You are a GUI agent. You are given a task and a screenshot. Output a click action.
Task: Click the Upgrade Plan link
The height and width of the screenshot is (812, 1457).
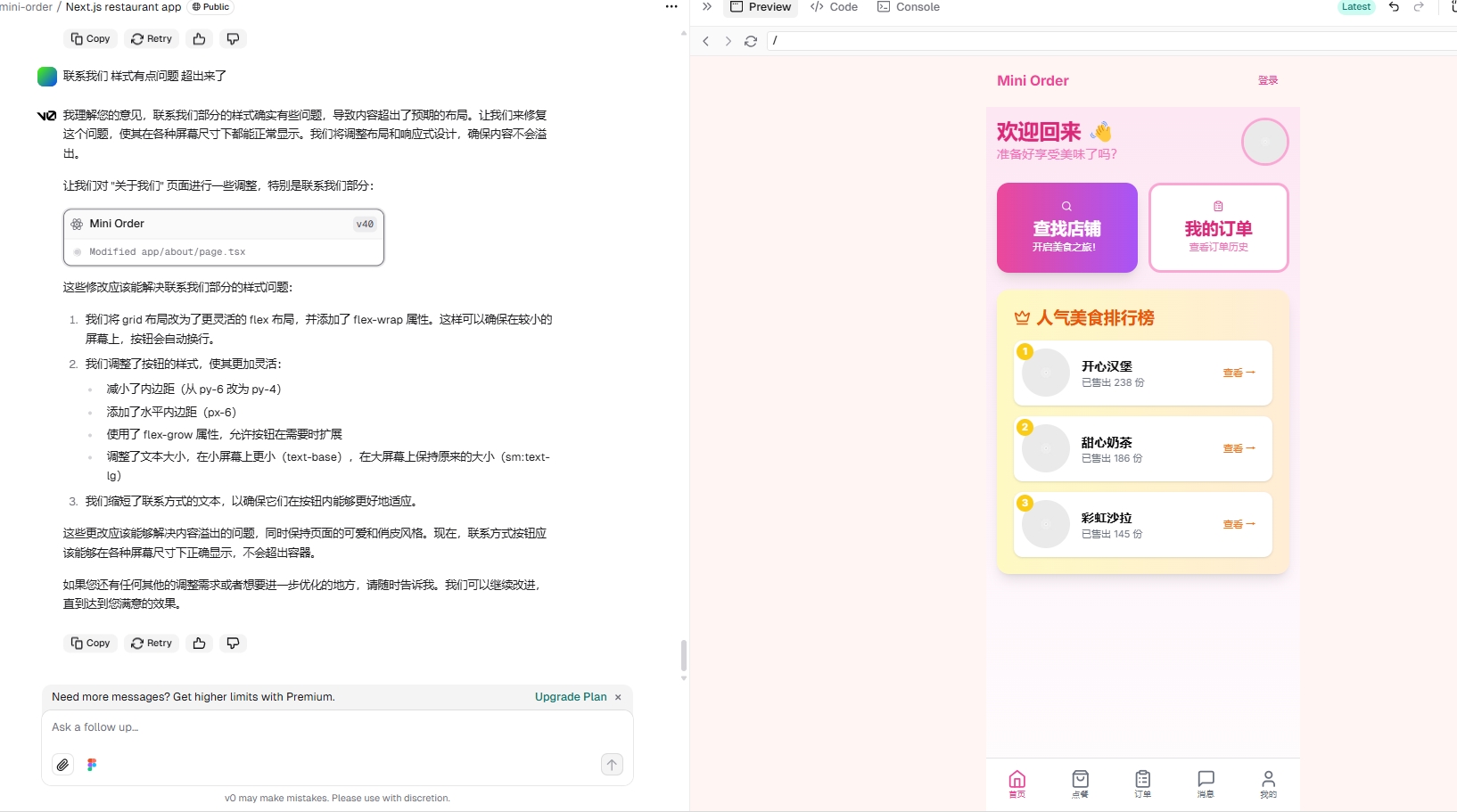[x=571, y=697]
